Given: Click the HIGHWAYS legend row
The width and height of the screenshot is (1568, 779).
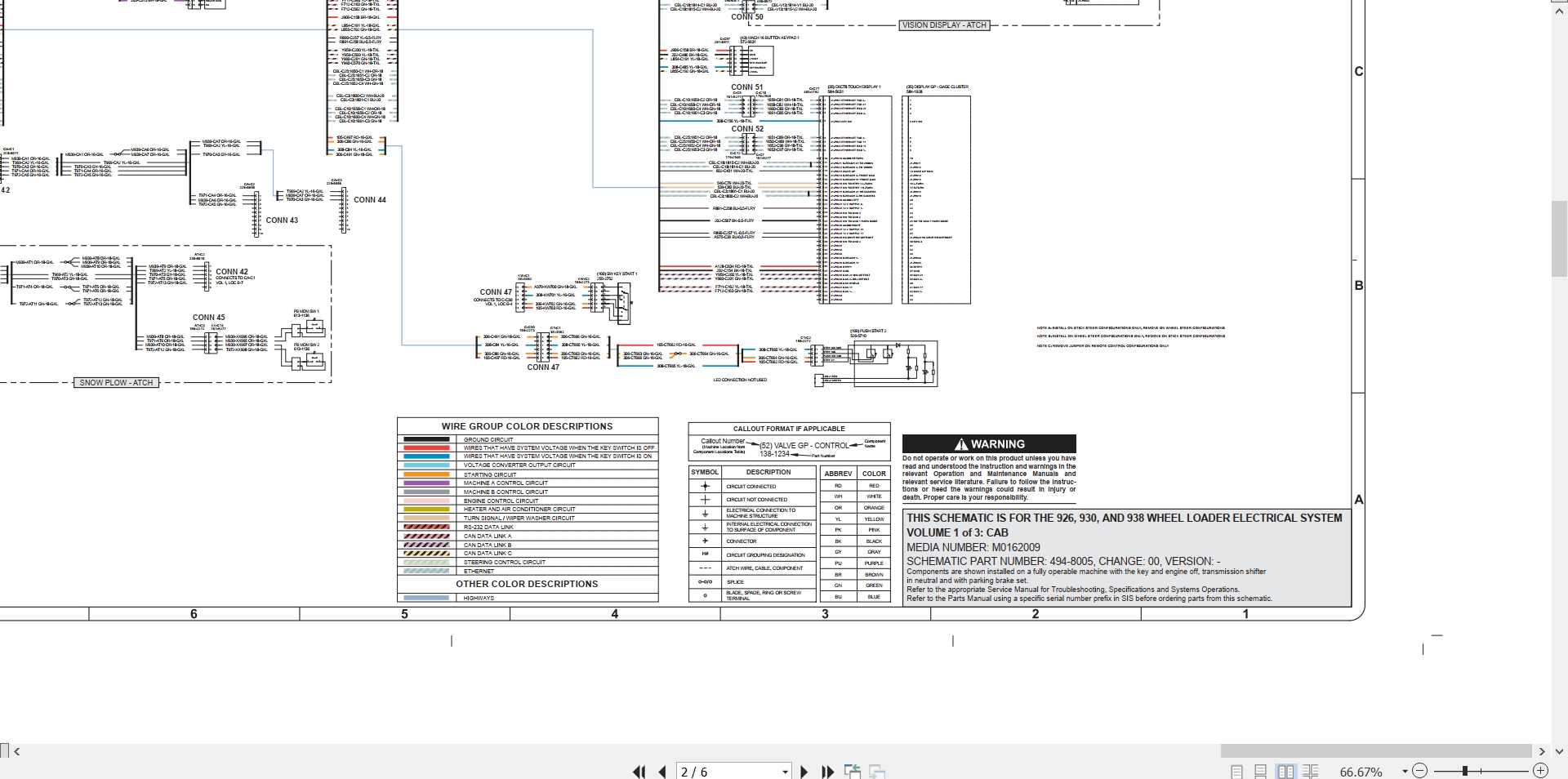Looking at the screenshot, I should pyautogui.click(x=528, y=598).
